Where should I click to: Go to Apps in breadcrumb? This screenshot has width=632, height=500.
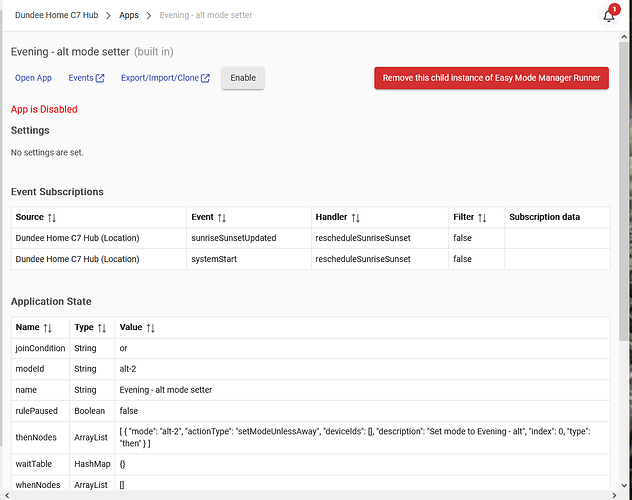click(x=129, y=15)
